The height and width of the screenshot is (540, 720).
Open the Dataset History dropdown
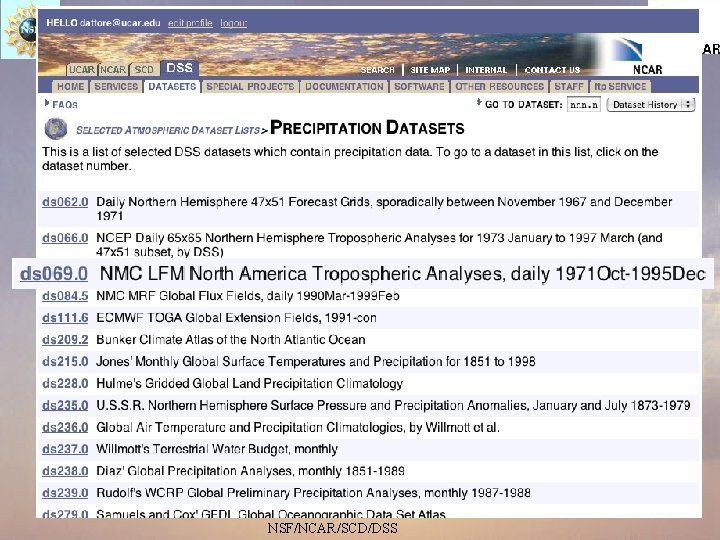coord(651,105)
